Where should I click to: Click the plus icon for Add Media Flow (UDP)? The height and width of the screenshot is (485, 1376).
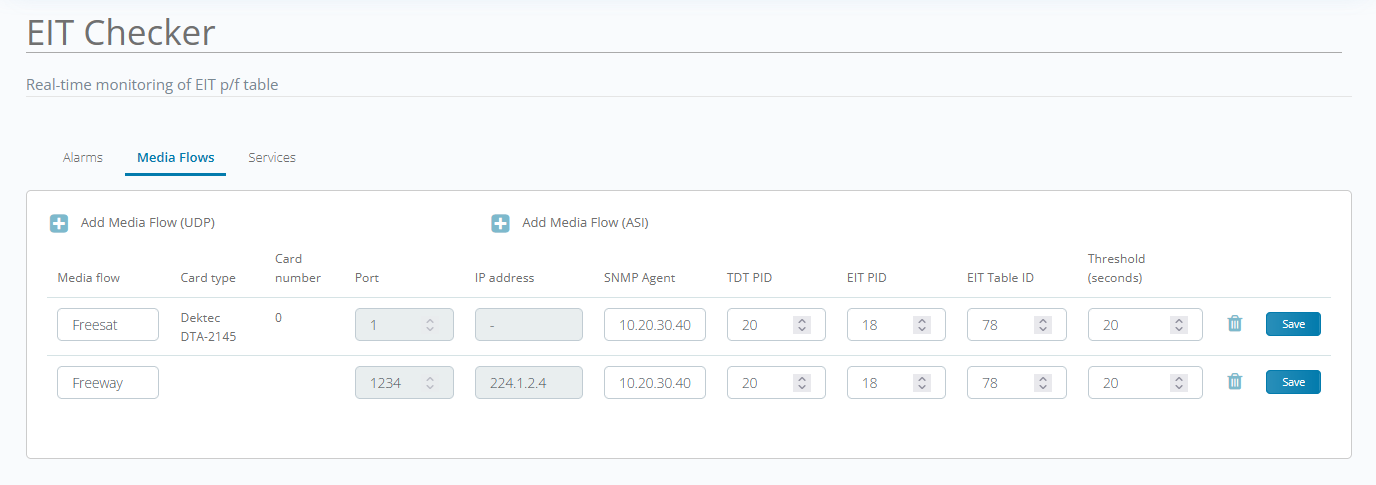click(59, 223)
